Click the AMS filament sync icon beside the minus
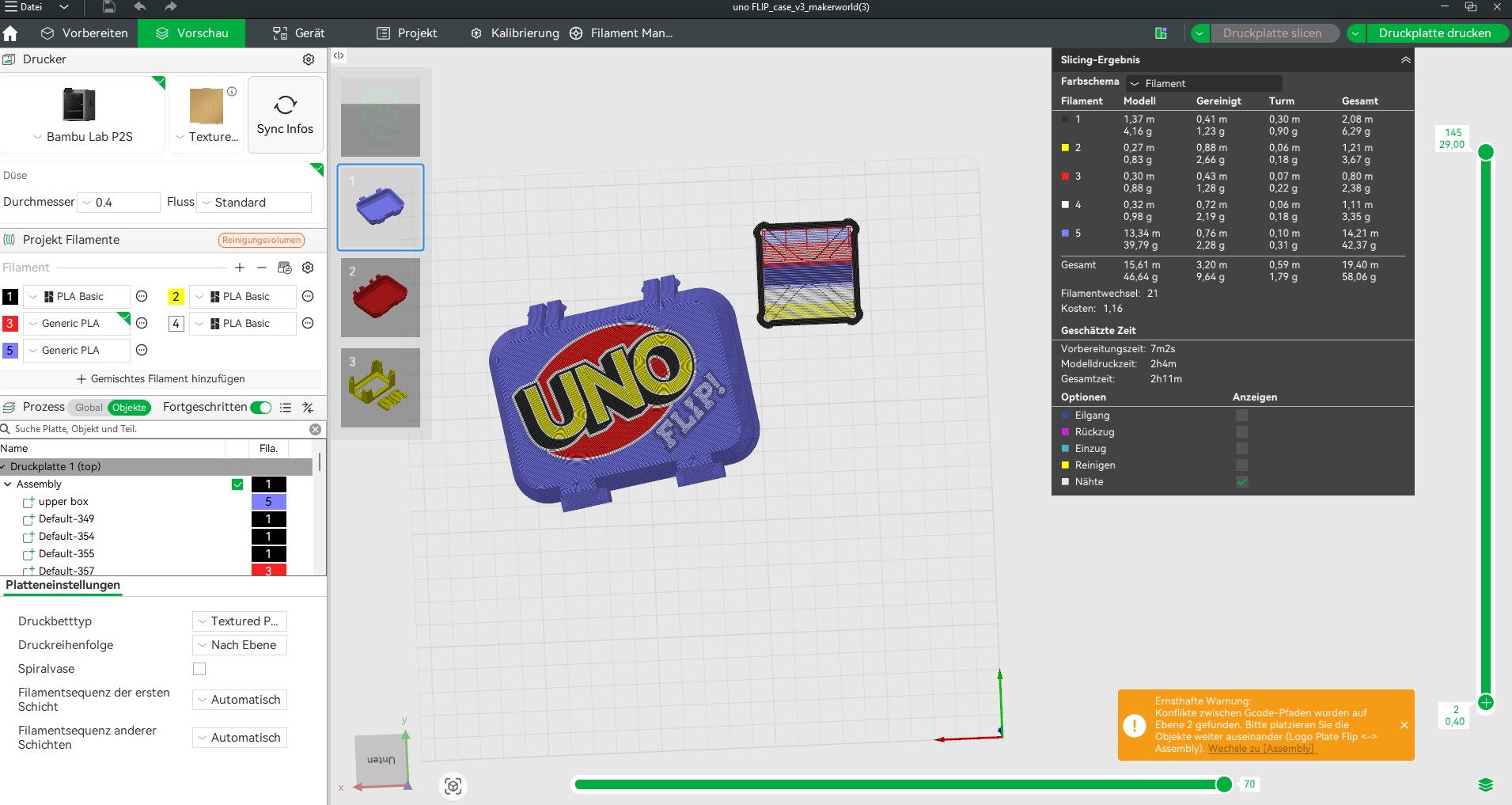Screen dimensions: 1512x805 click(285, 268)
